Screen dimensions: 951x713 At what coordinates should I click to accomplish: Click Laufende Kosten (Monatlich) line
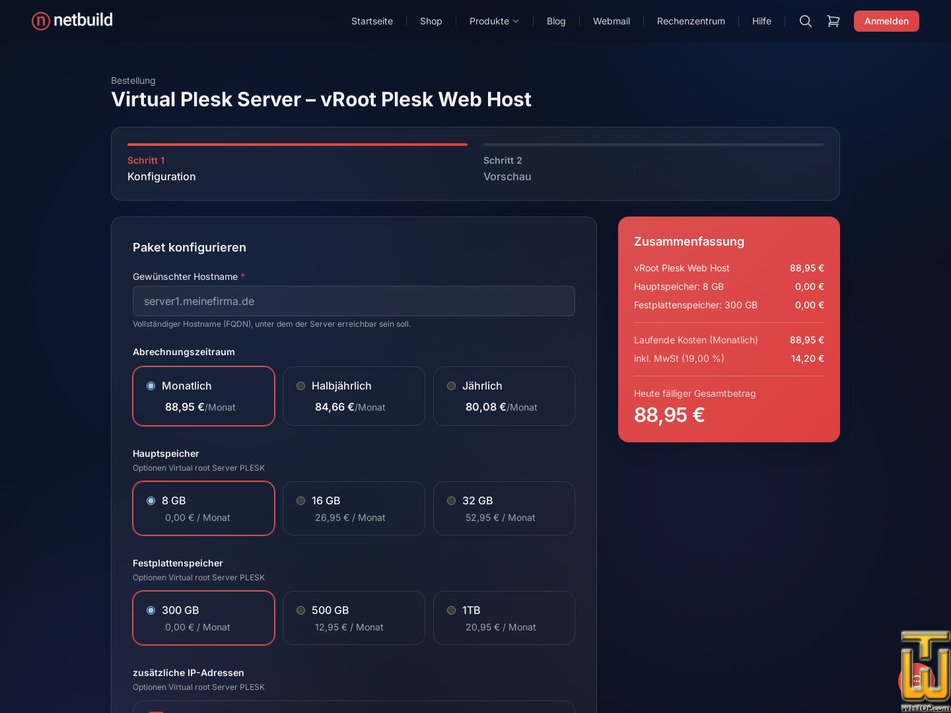(x=729, y=340)
